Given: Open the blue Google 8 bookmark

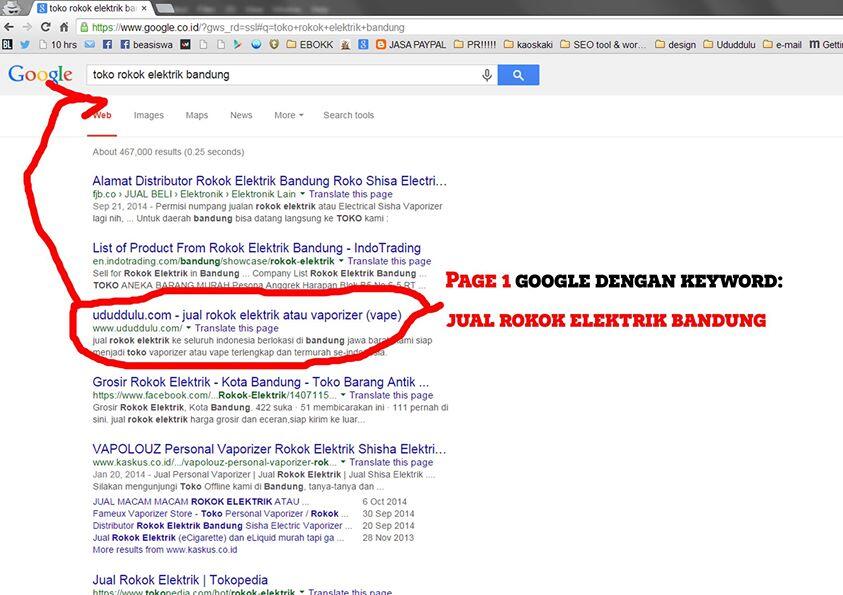Looking at the screenshot, I should pos(363,45).
